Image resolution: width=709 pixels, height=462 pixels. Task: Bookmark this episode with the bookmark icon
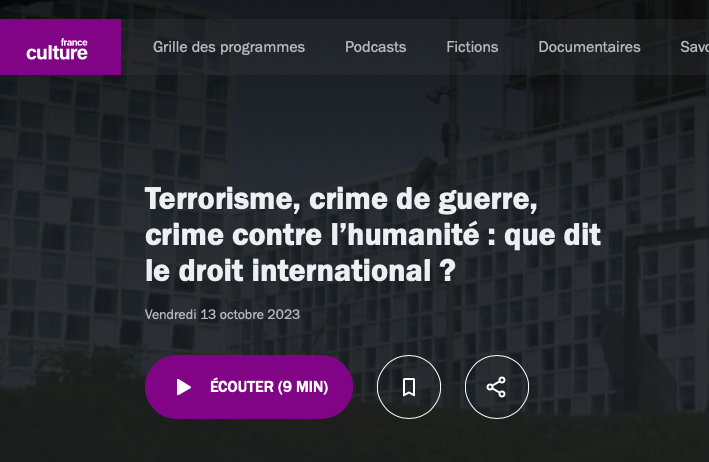pos(409,387)
